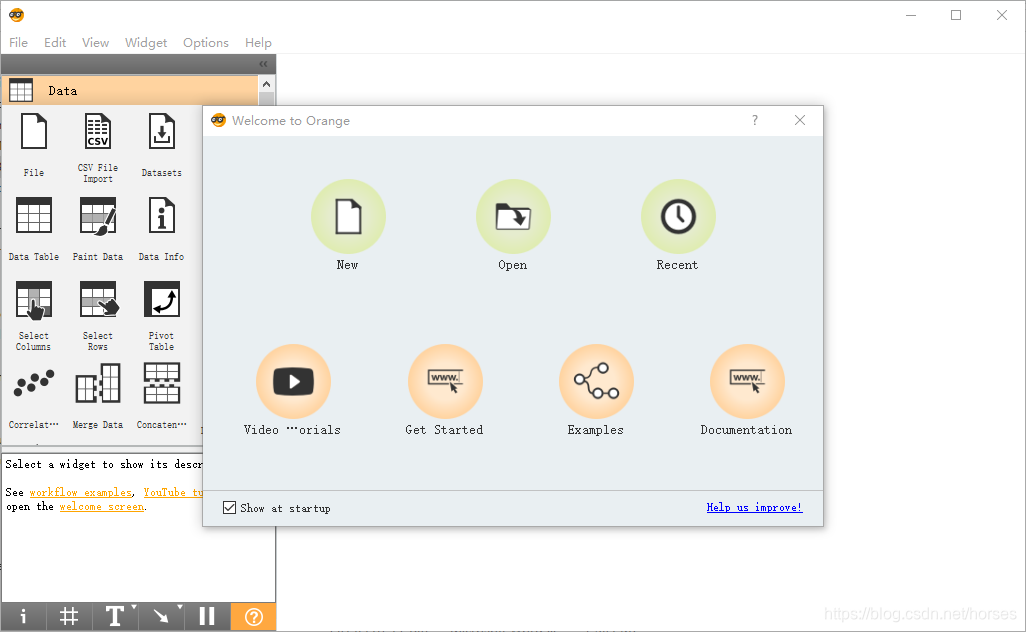Add the Merge Data widget
This screenshot has width=1026, height=632.
pyautogui.click(x=97, y=396)
